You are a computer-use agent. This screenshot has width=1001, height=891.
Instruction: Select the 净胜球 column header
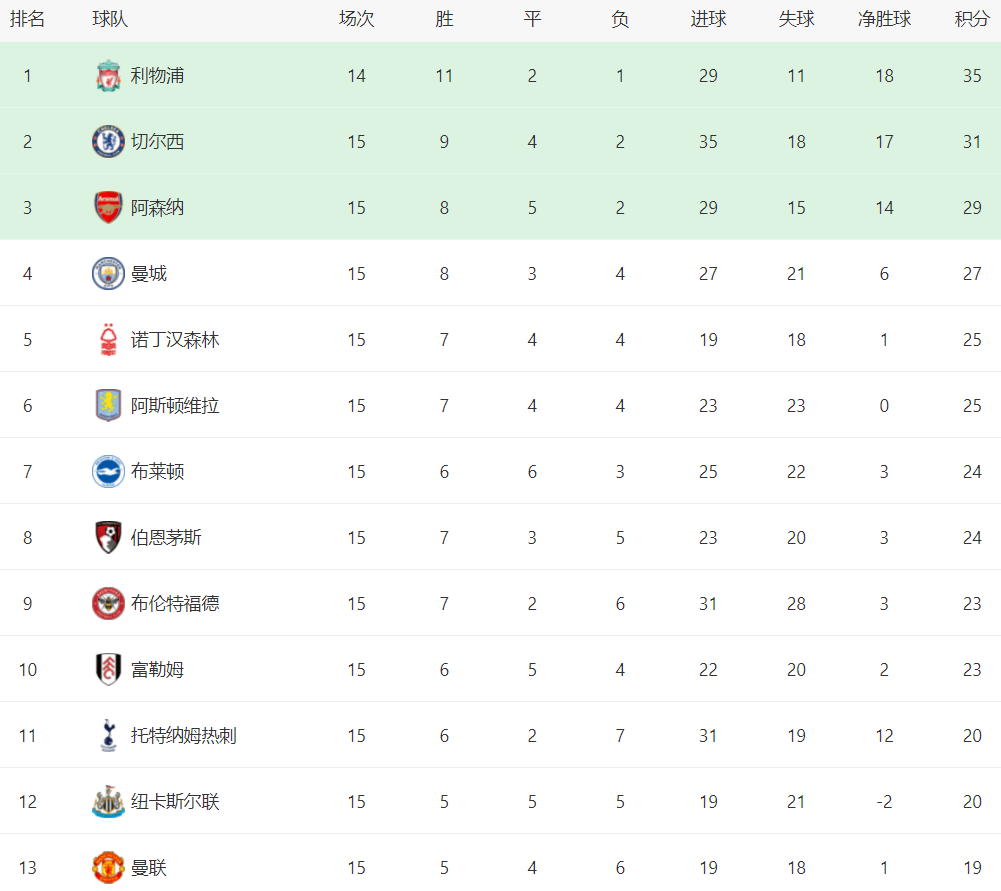click(884, 19)
